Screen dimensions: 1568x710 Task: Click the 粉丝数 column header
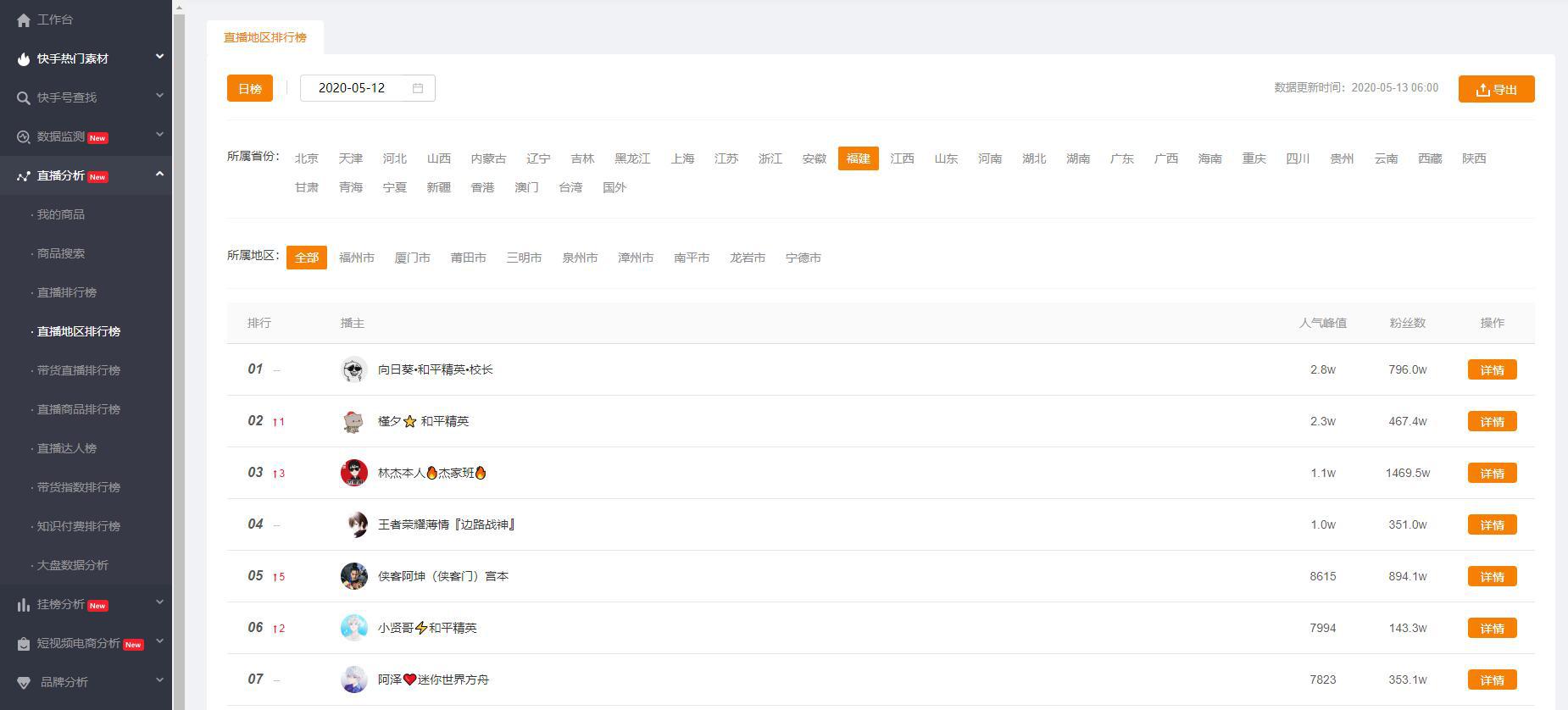coord(1408,323)
